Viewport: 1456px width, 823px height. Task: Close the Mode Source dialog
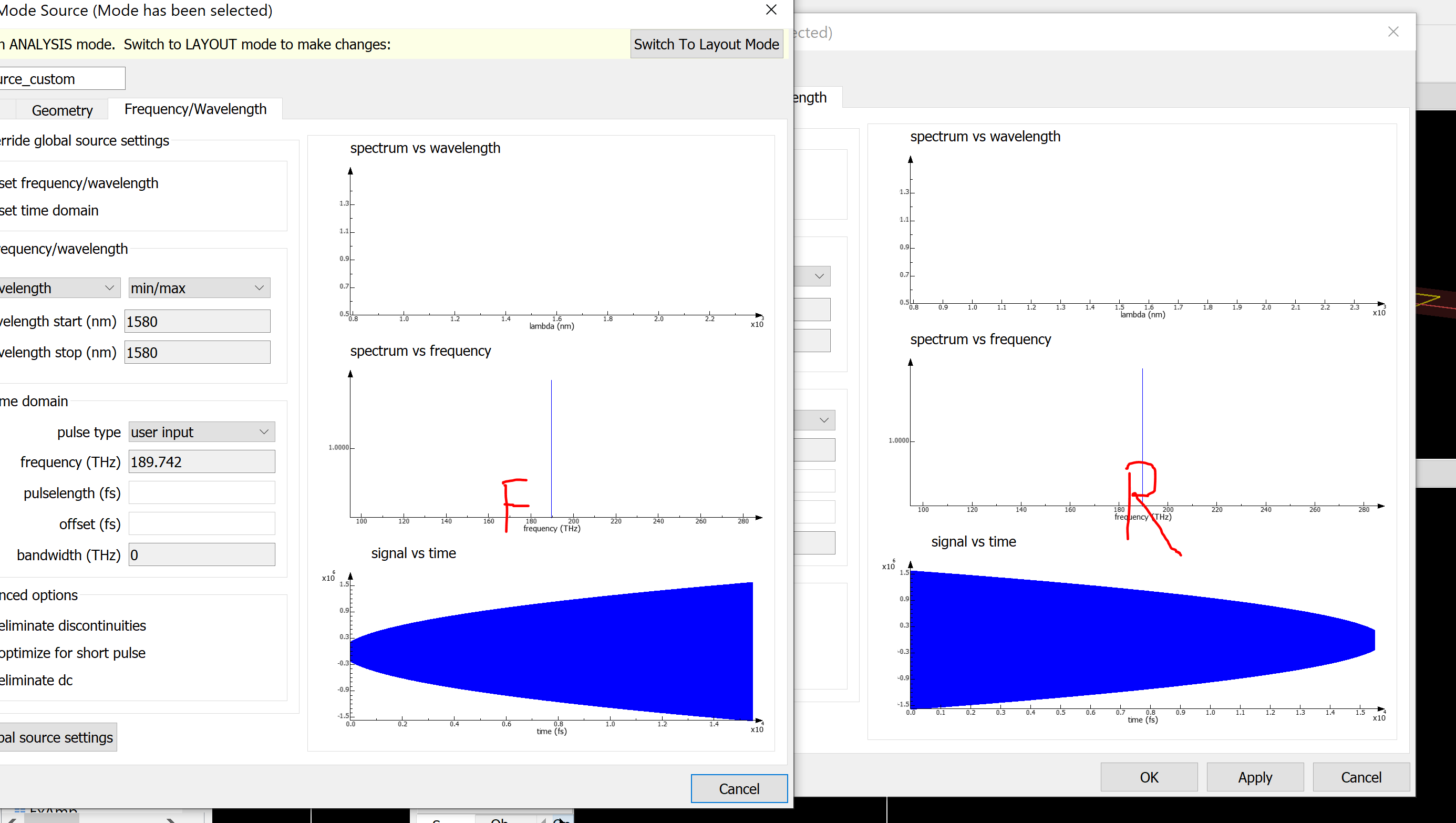[771, 9]
